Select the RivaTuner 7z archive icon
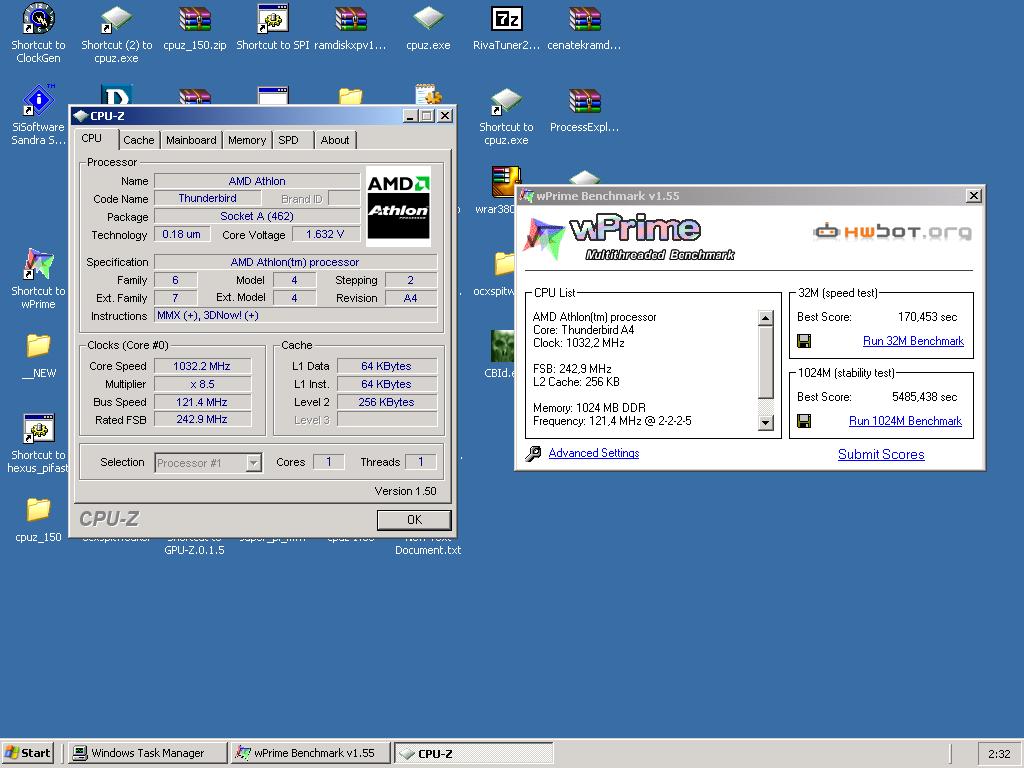The image size is (1024, 768). pyautogui.click(x=506, y=19)
